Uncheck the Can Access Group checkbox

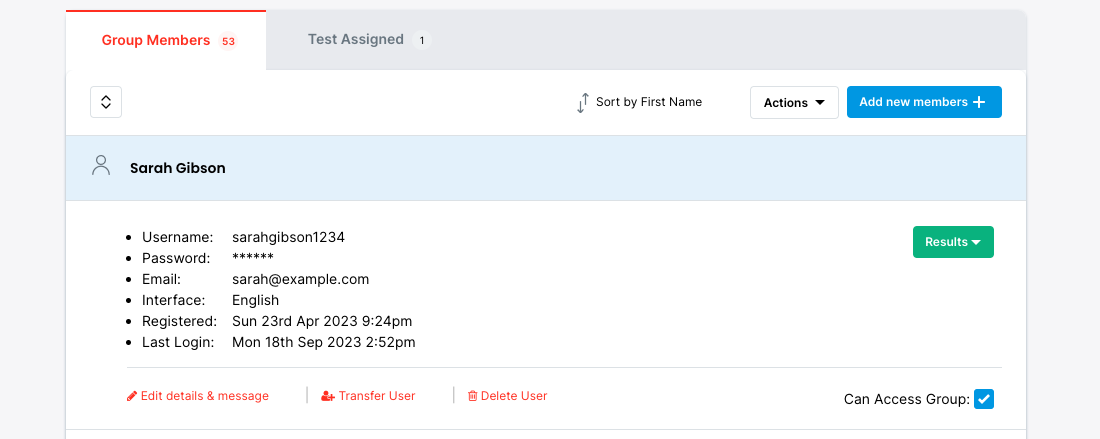(x=984, y=400)
